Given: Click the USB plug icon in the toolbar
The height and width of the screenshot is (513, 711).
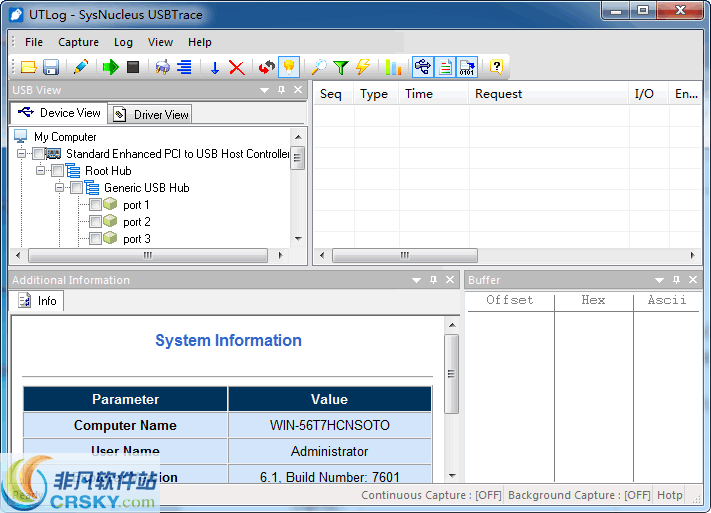Looking at the screenshot, I should 162,67.
